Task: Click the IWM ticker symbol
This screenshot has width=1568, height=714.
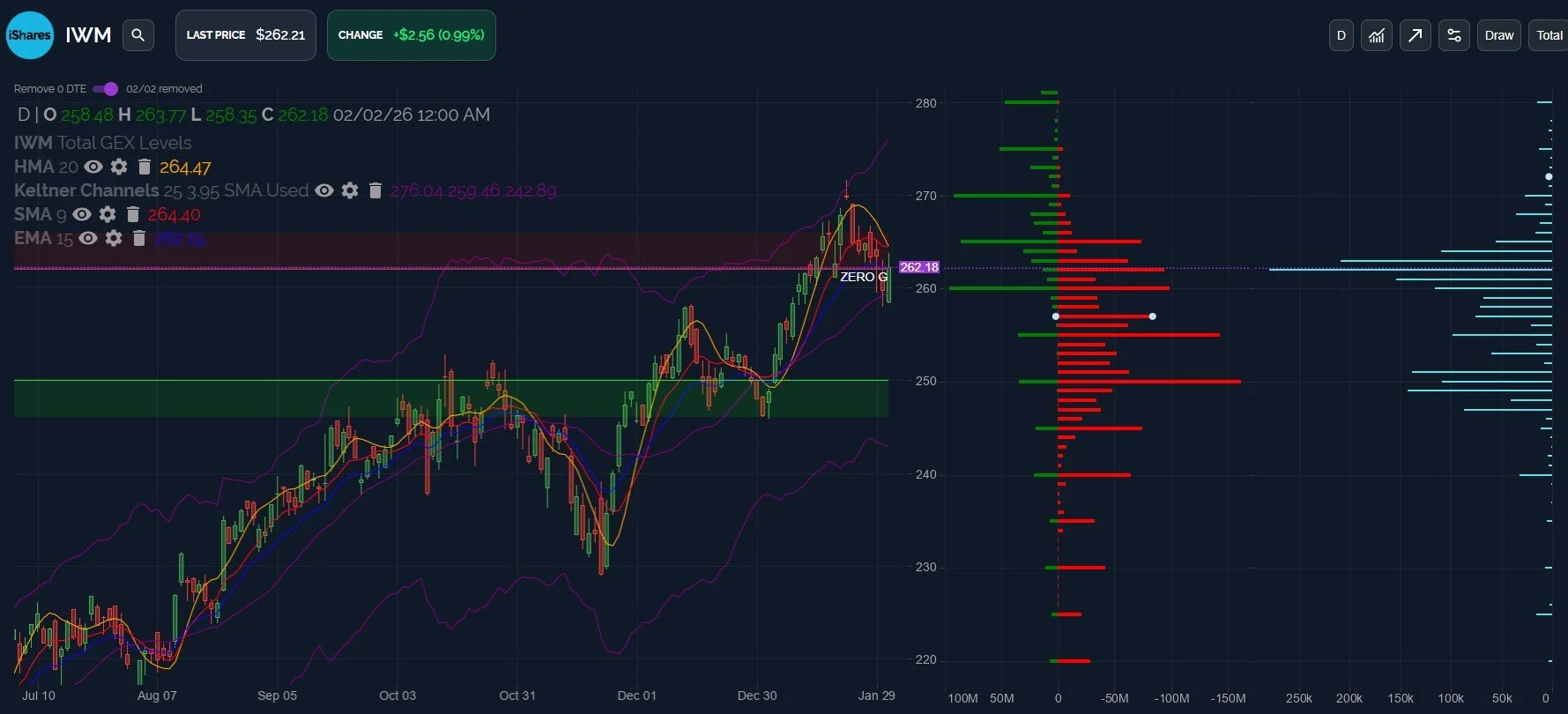Action: pos(88,35)
